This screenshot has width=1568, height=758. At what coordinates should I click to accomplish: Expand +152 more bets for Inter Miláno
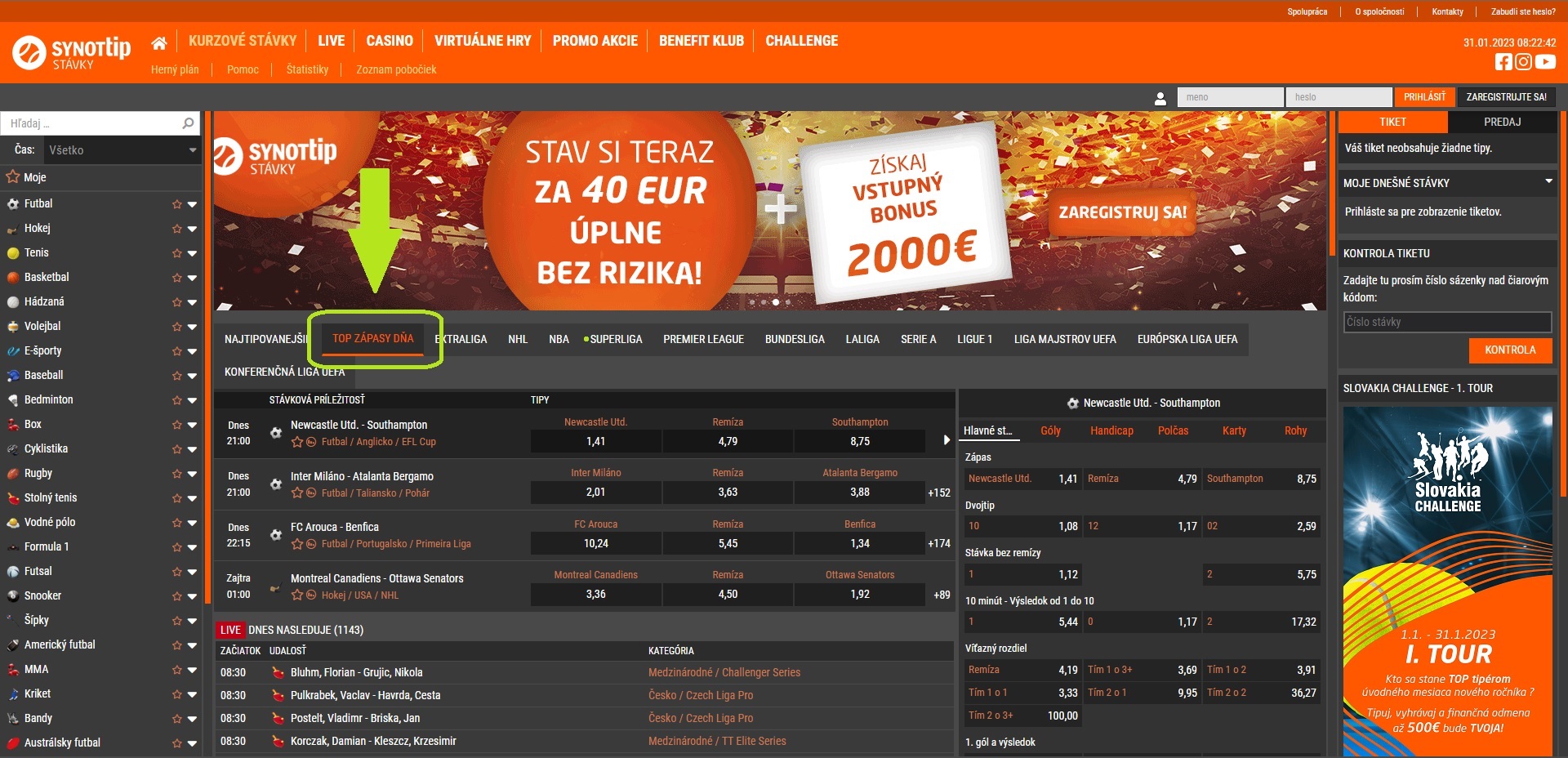[x=939, y=493]
